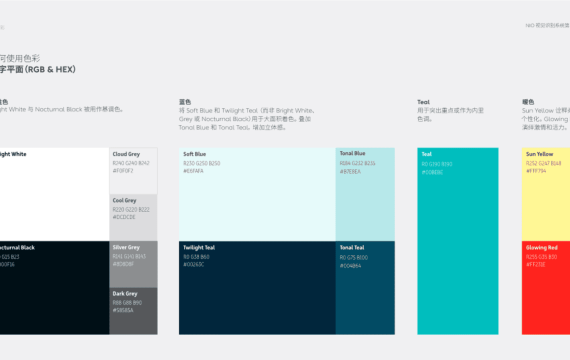Select the Soft Blue hex code text
Image resolution: width=570 pixels, height=360 pixels.
193,171
